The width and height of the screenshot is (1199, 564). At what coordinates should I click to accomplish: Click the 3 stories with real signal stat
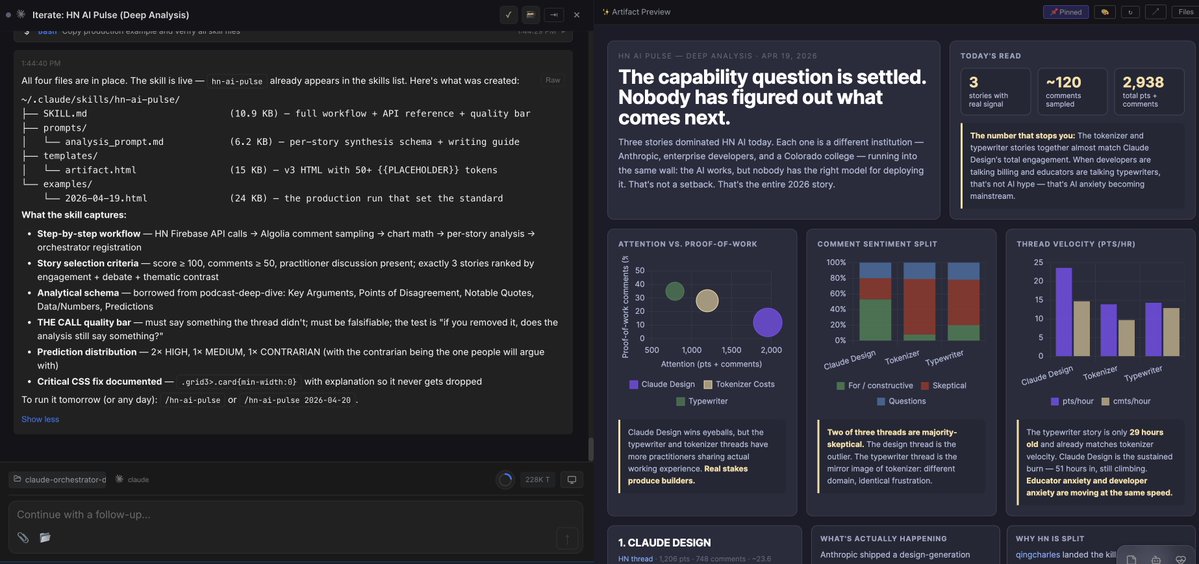pyautogui.click(x=995, y=91)
